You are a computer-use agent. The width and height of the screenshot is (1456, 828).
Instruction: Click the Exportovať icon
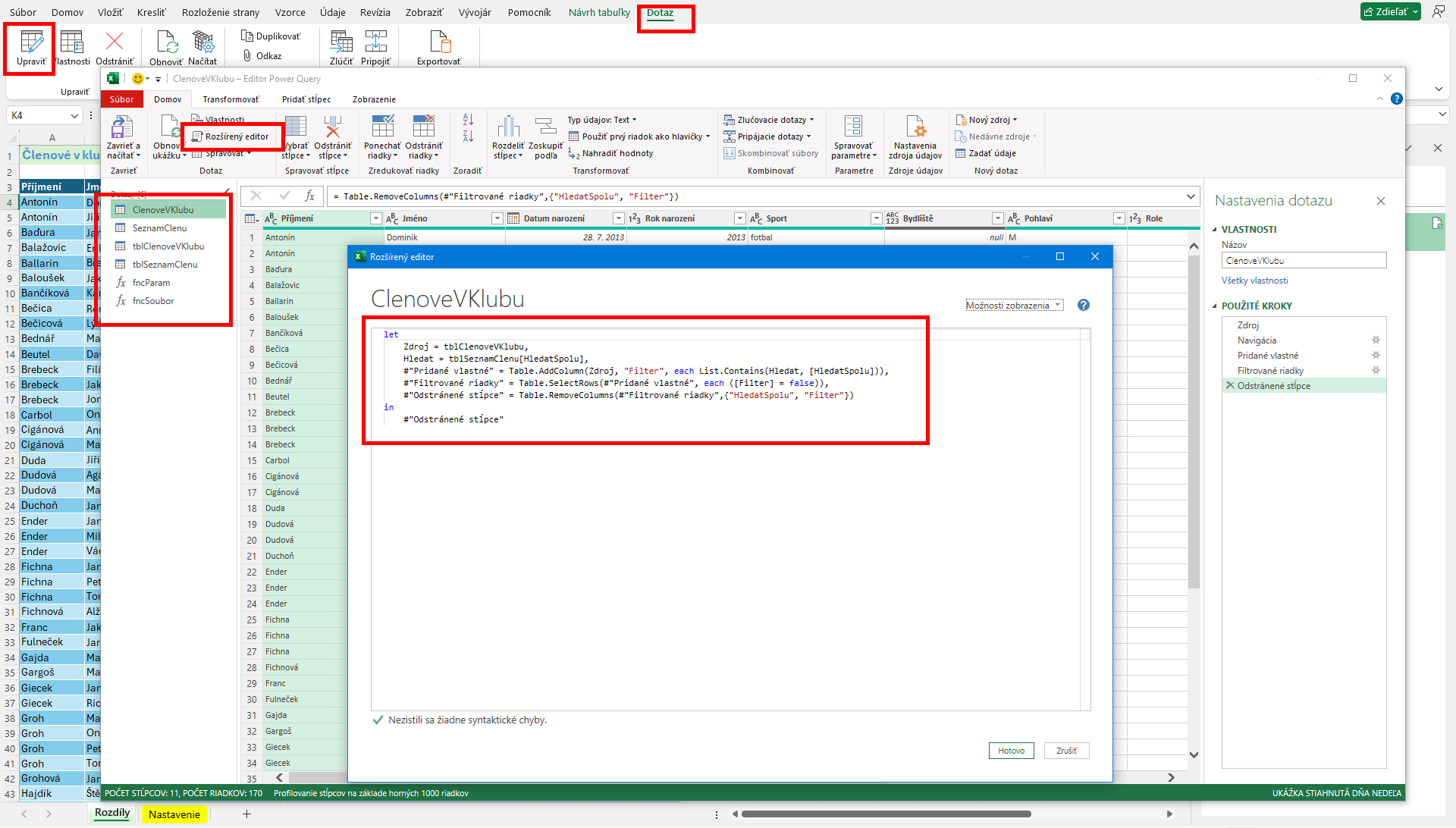[439, 42]
